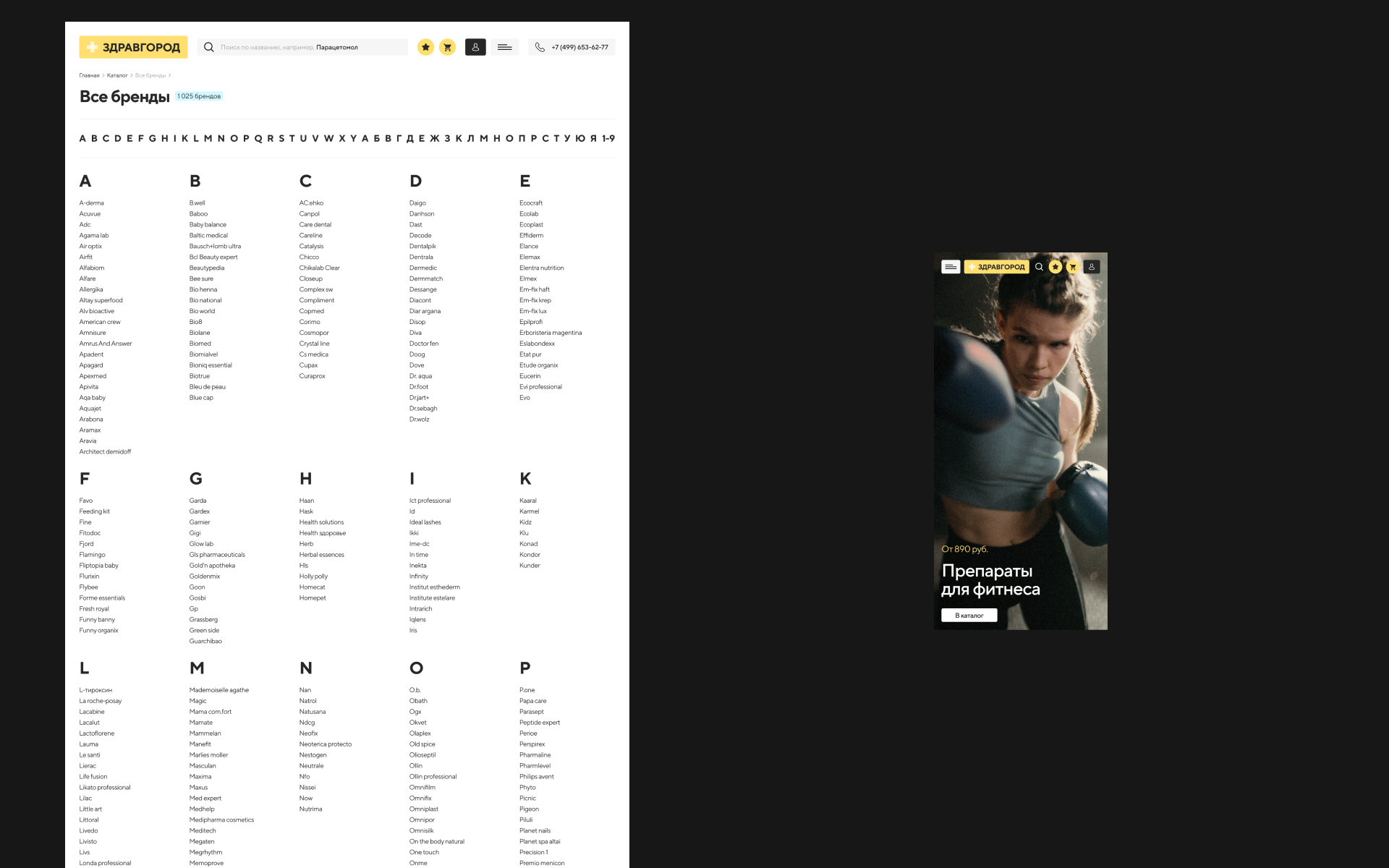Open the desktop hamburger menu
1389x868 pixels.
tap(505, 47)
